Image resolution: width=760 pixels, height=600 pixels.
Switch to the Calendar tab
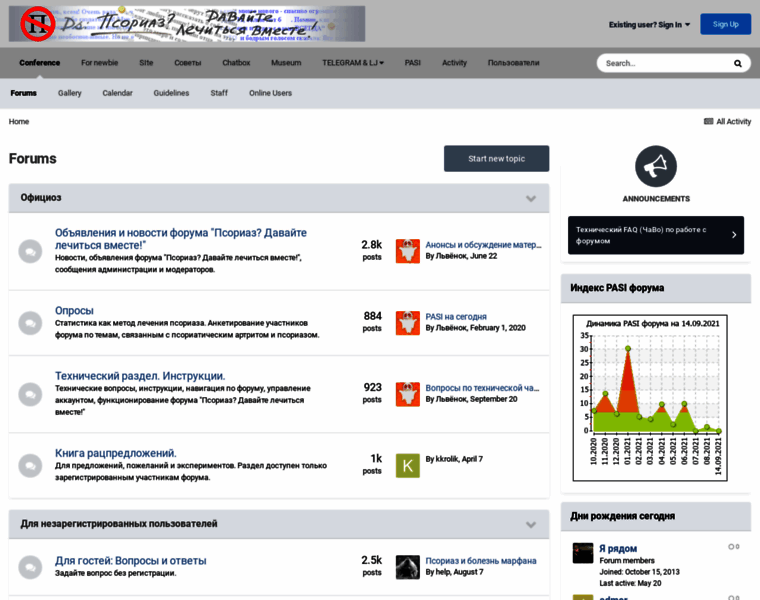tap(117, 93)
